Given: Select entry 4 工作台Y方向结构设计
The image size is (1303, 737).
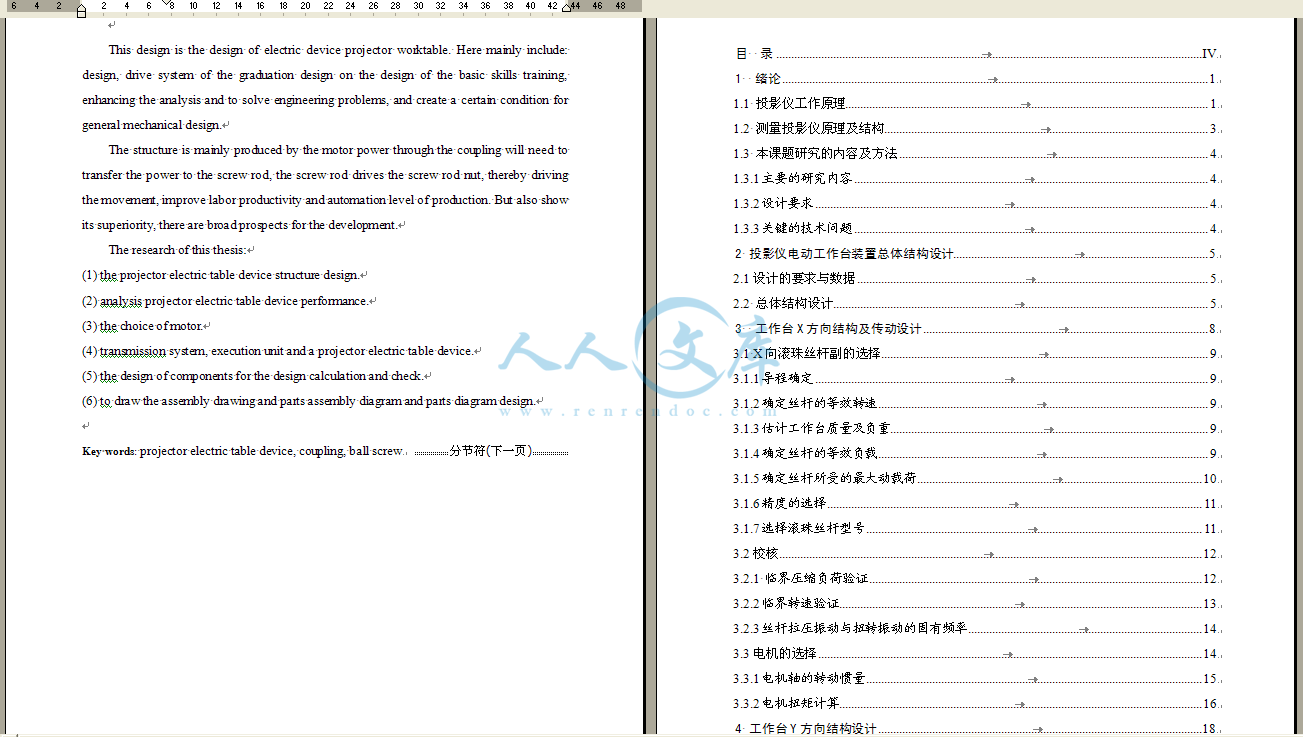Looking at the screenshot, I should [x=977, y=729].
